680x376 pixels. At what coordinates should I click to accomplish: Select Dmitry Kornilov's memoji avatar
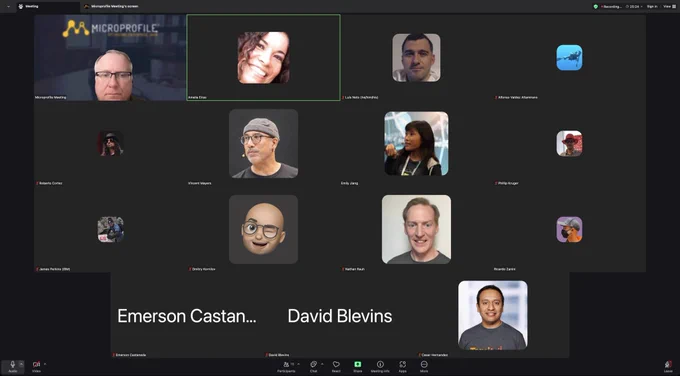tap(264, 229)
